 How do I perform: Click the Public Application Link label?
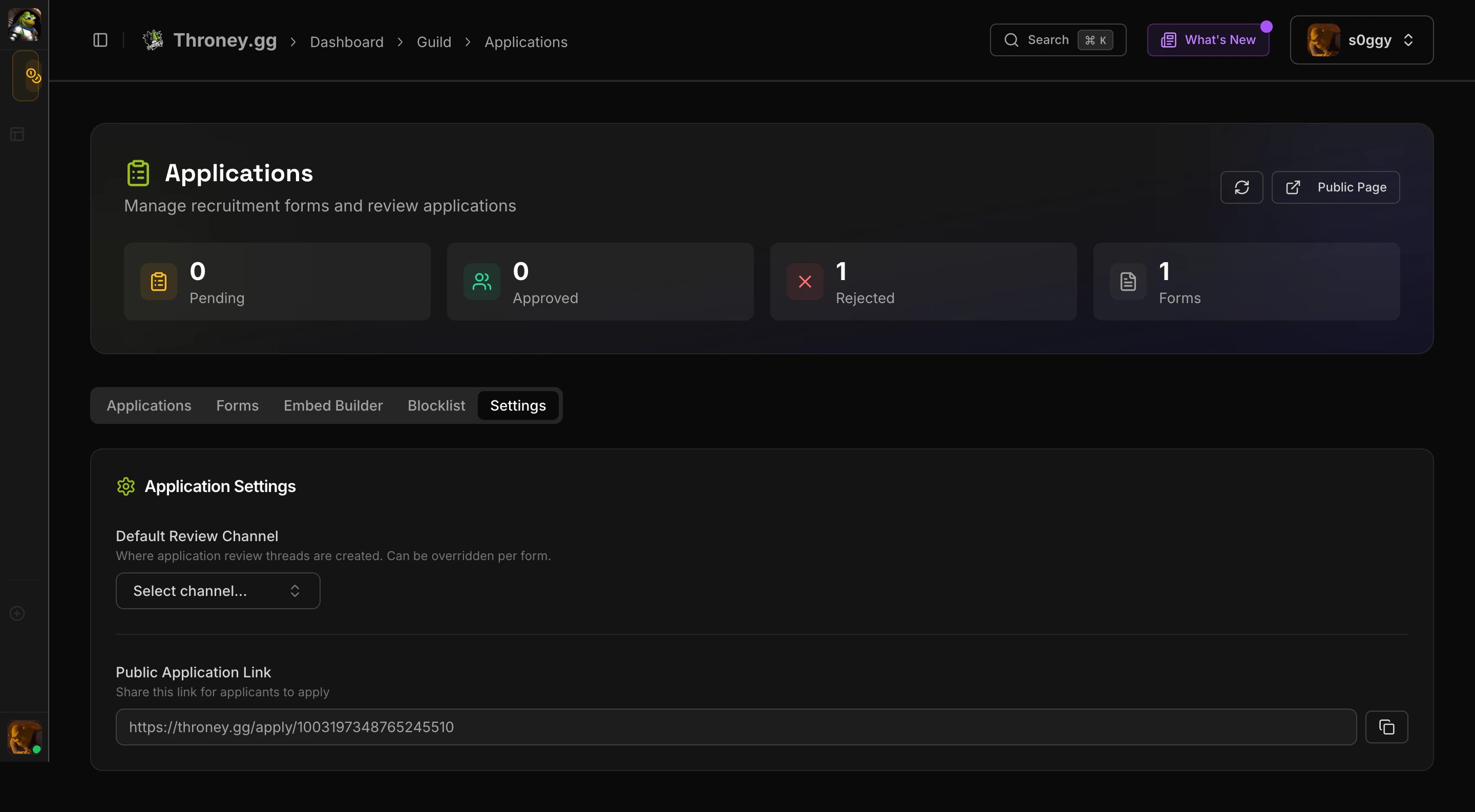pyautogui.click(x=193, y=672)
